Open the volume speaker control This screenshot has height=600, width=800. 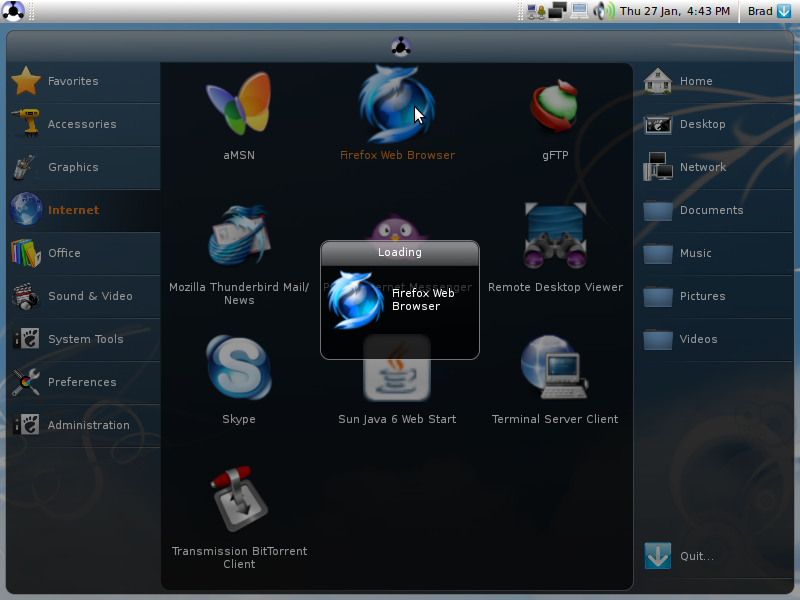coord(604,11)
